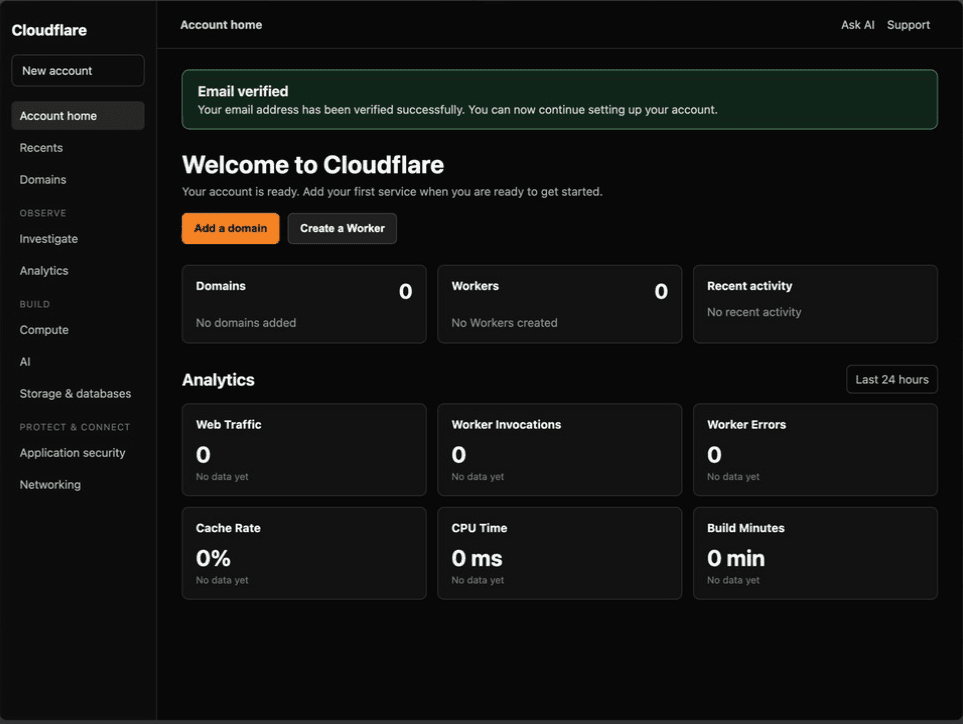Open the Recent activity card
963x724 pixels.
[x=815, y=304]
